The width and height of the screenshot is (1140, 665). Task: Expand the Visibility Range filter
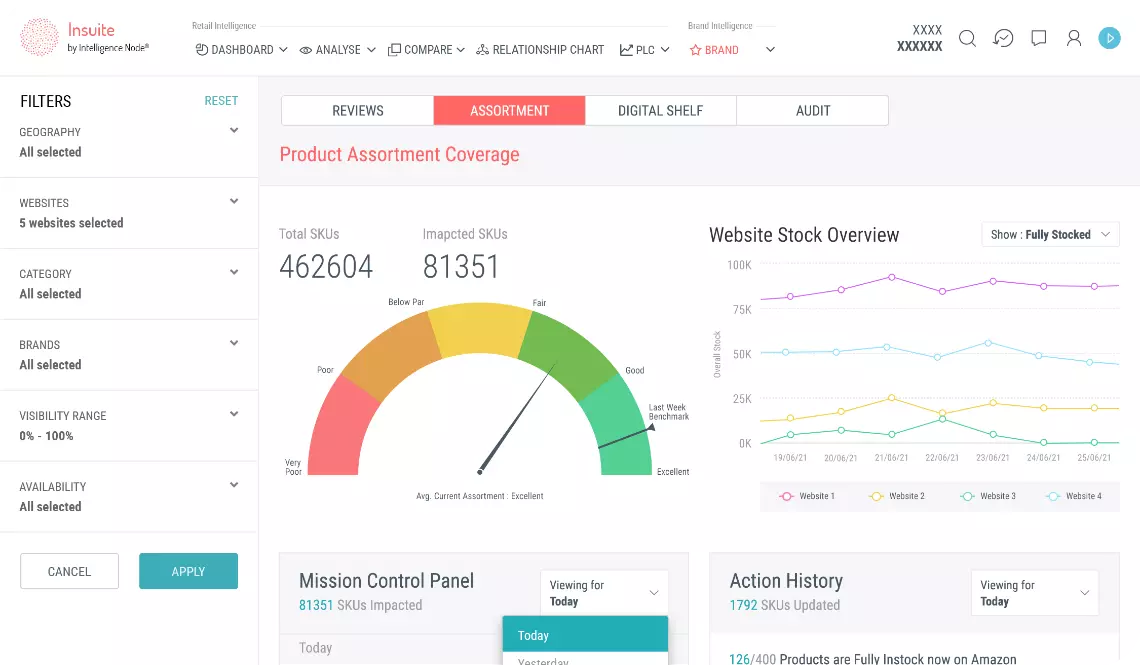(x=234, y=414)
